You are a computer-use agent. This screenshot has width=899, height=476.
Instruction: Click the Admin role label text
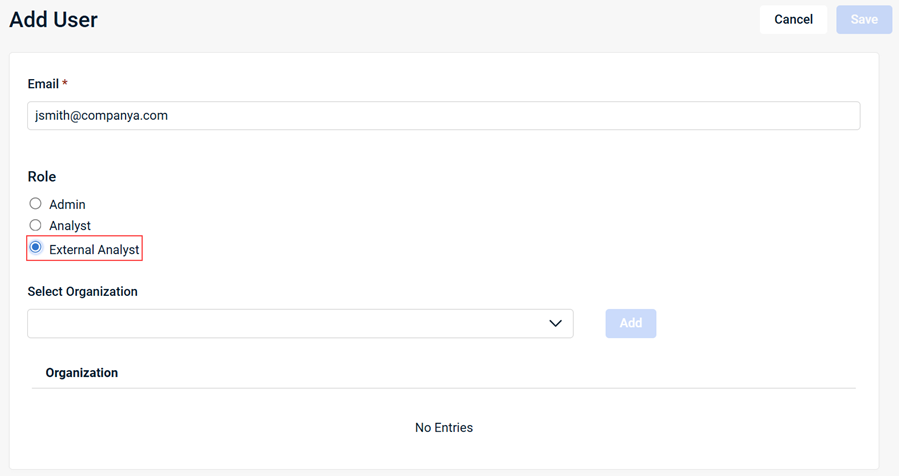[67, 205]
